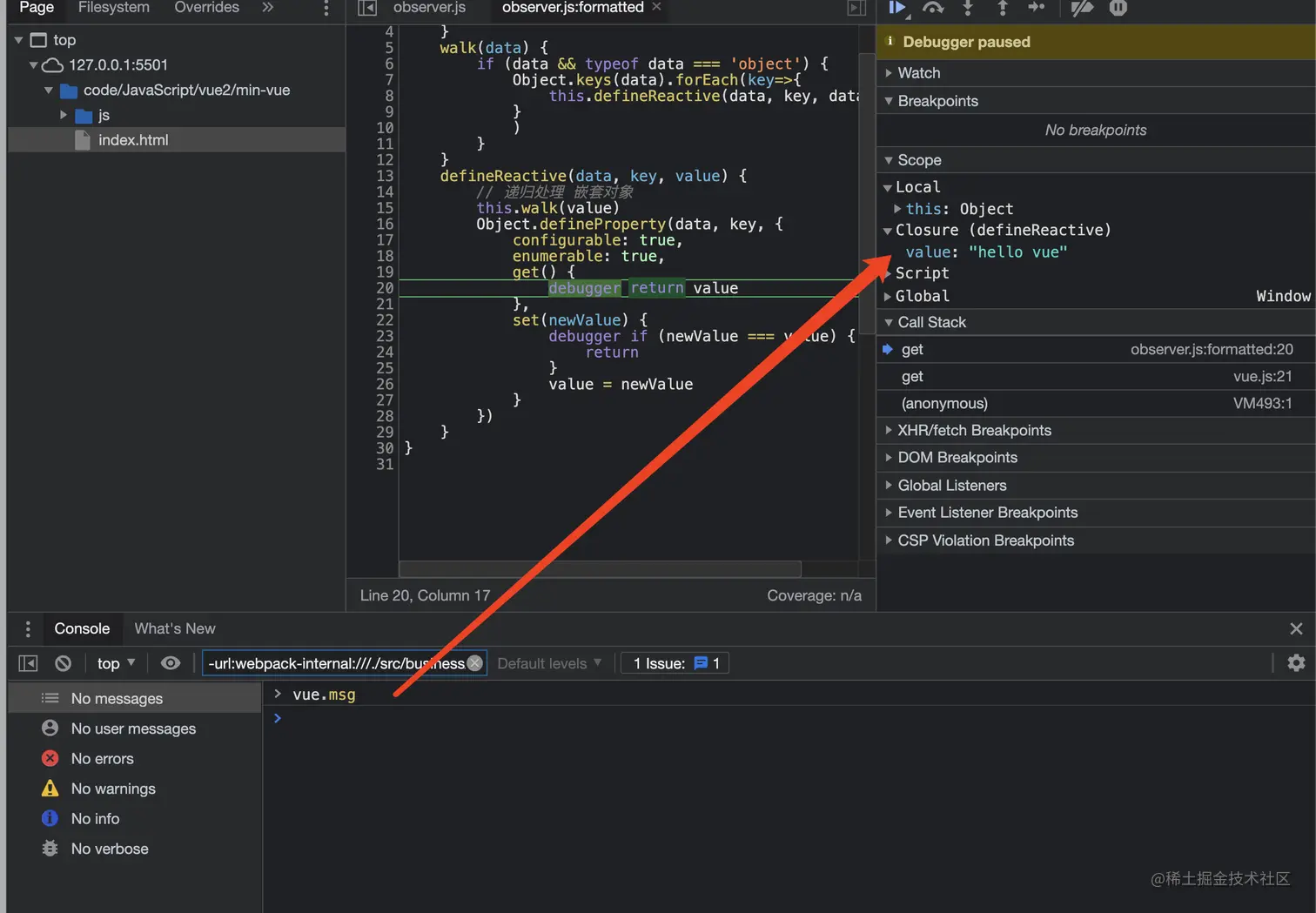This screenshot has height=913, width=1316.
Task: Open the Overrides tab
Action: (206, 8)
